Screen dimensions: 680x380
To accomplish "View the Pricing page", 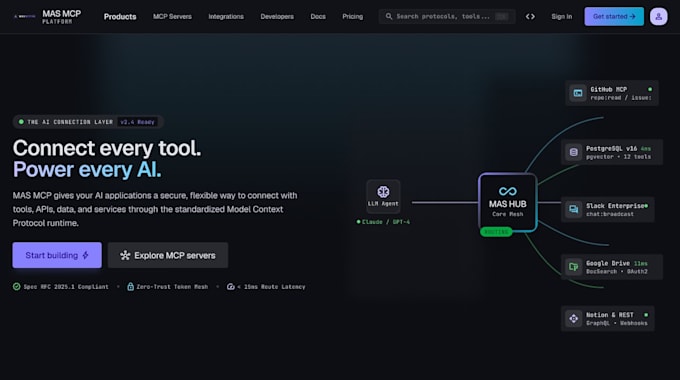I will coord(353,16).
